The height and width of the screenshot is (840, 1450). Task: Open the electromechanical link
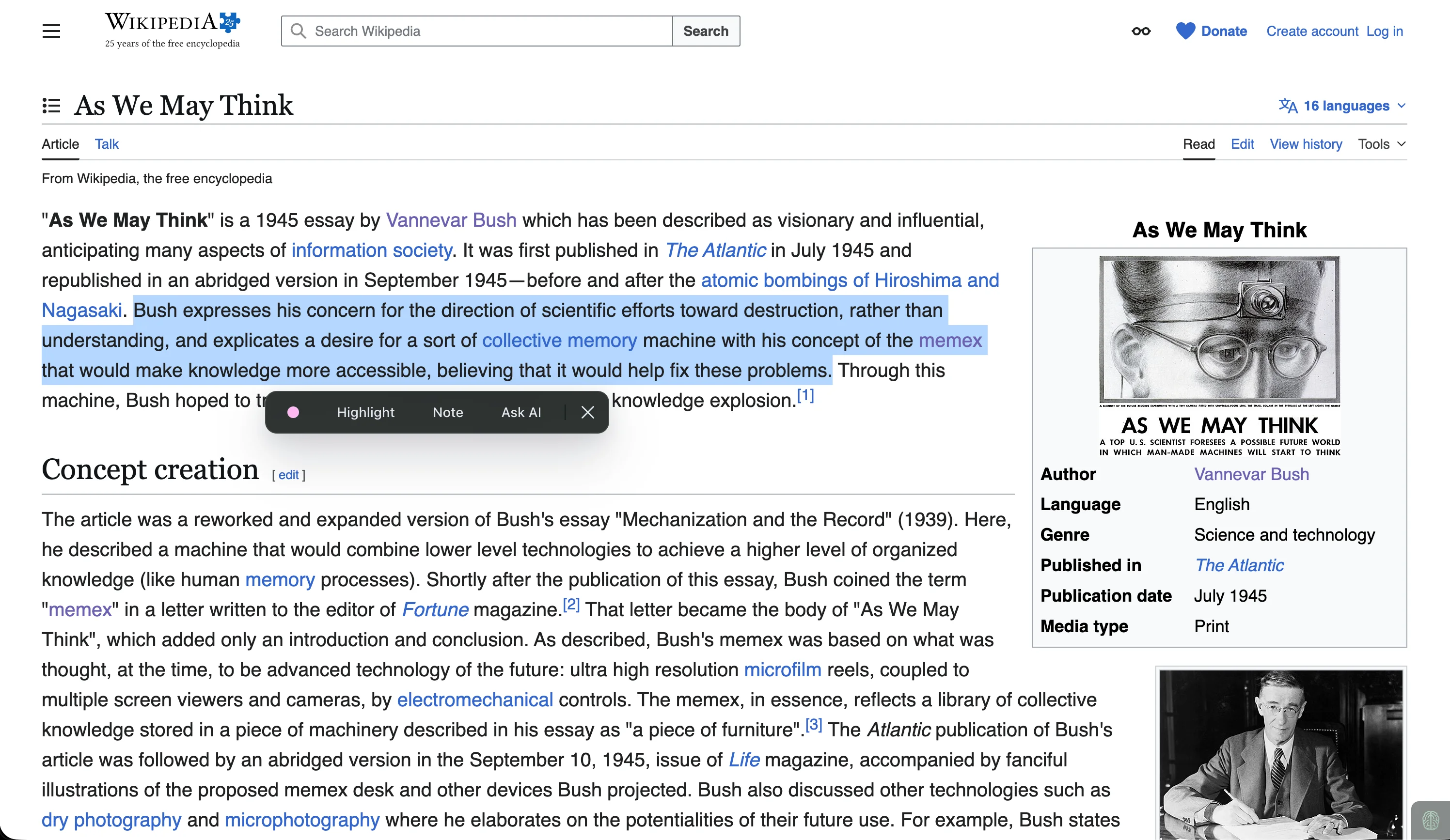tap(475, 700)
